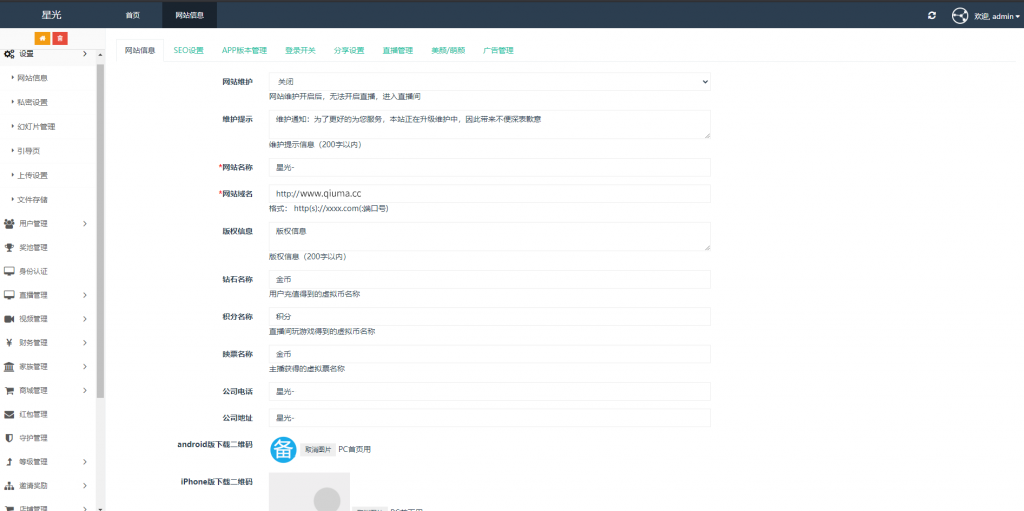Open 身份认证 in the sidebar
The width and height of the screenshot is (1024, 511).
point(33,271)
